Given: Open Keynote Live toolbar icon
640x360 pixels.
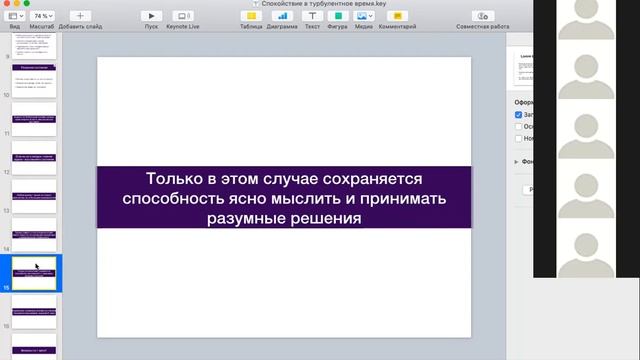Looking at the screenshot, I should (183, 16).
